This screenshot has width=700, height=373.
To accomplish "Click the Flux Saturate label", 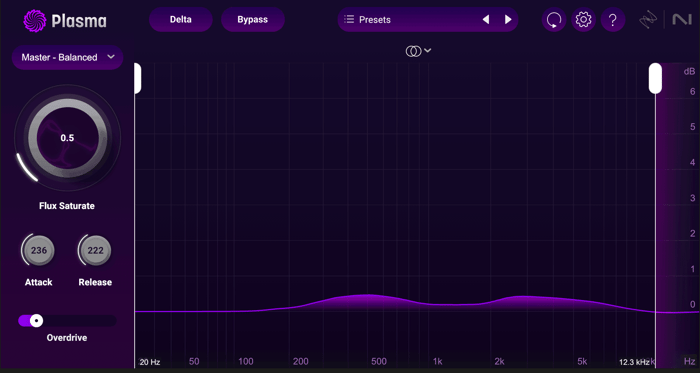I will (67, 206).
